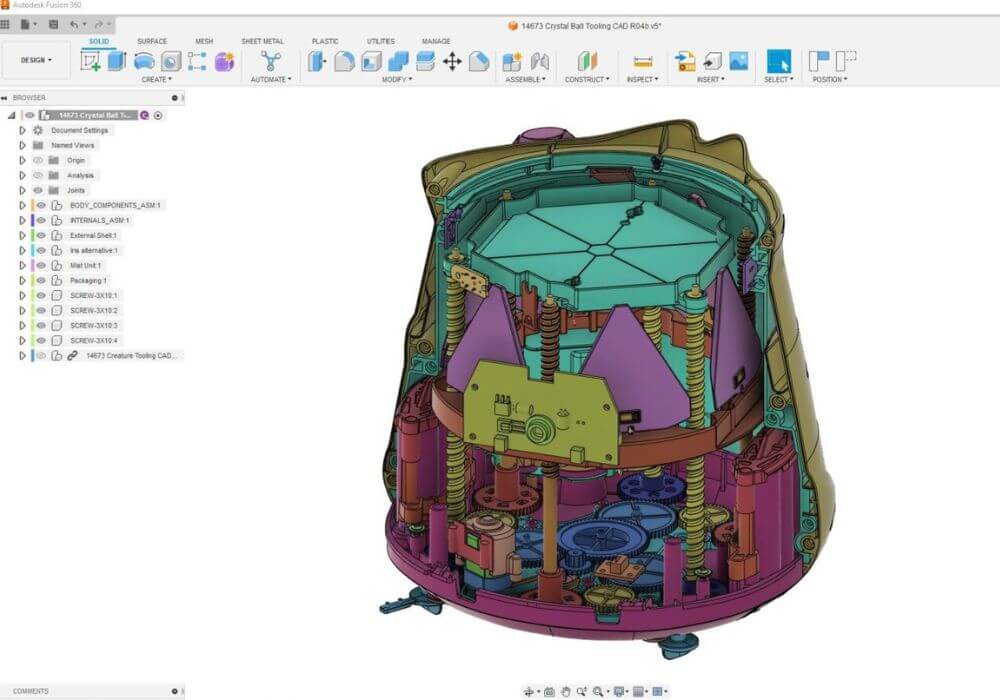Hide the BODY_COMPONENTS_ASM:1 component

(x=41, y=205)
